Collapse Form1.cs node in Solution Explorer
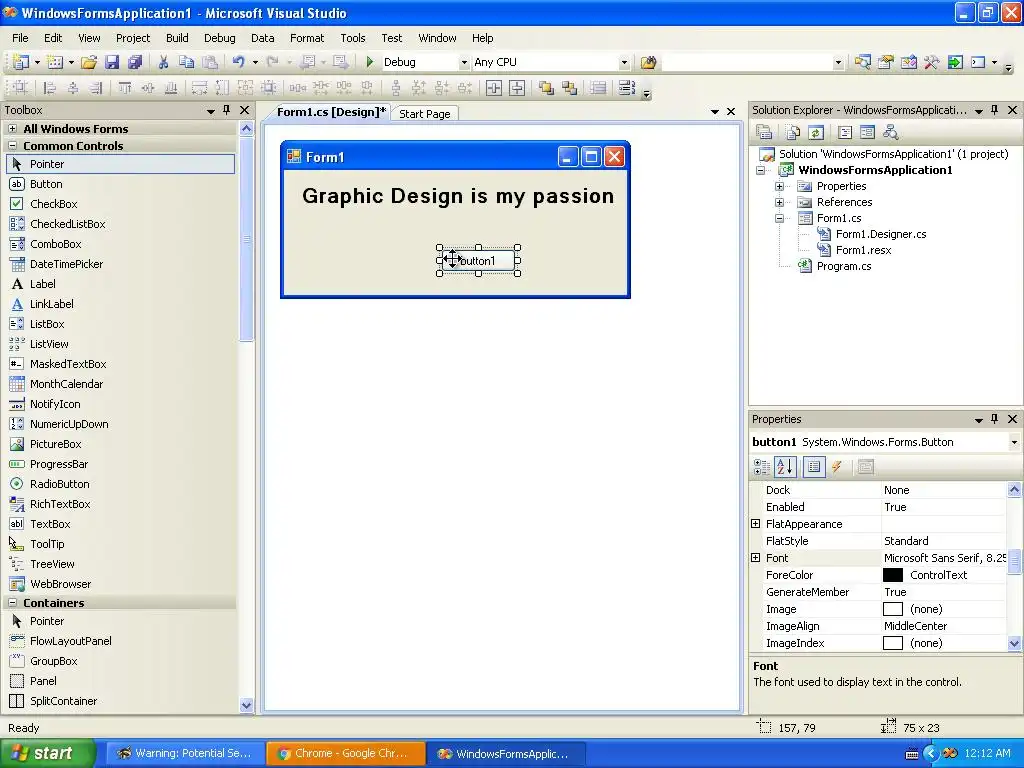This screenshot has width=1024, height=768. (x=779, y=218)
